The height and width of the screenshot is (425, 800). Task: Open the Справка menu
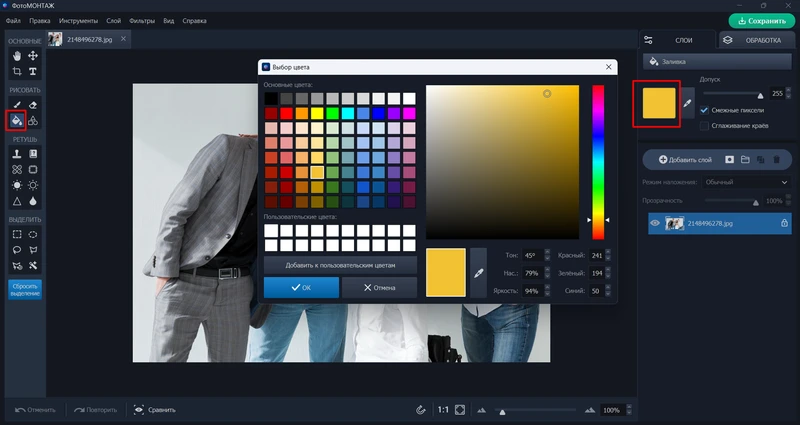pyautogui.click(x=194, y=21)
